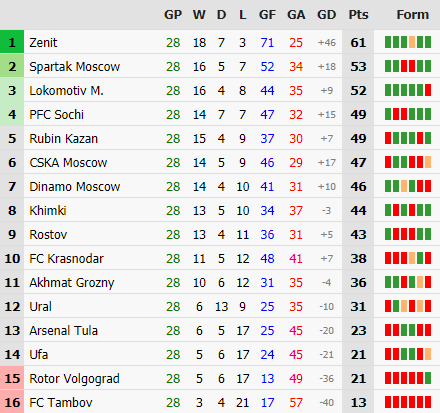
Task: Open Spartak Moscow team page
Action: click(75, 67)
